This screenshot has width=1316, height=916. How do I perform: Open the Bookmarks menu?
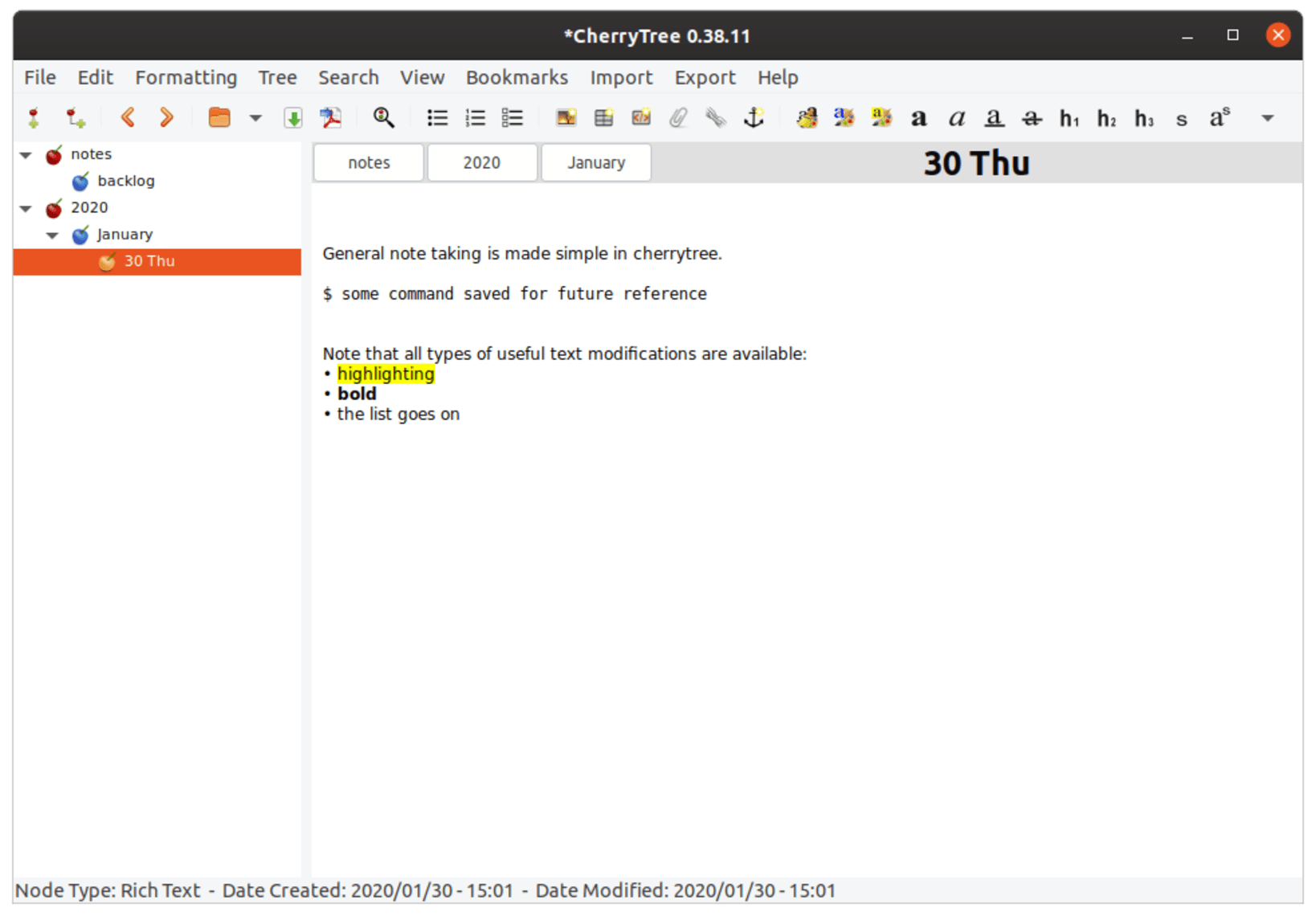tap(517, 77)
